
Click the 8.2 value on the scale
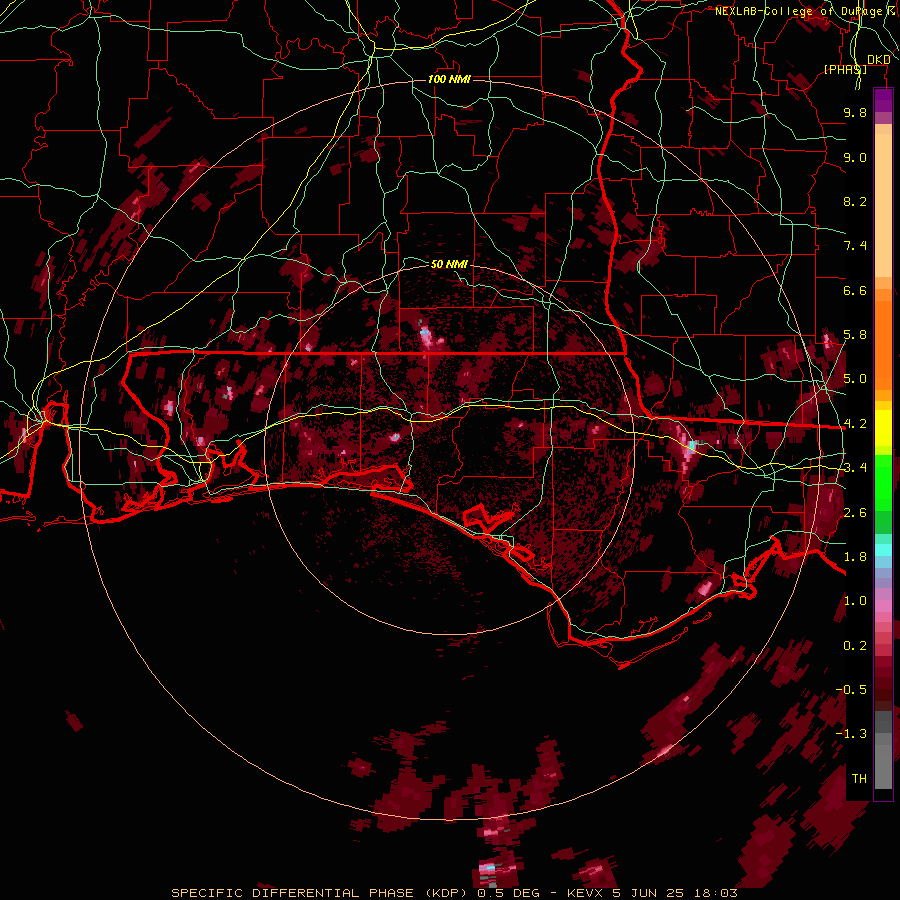(855, 201)
